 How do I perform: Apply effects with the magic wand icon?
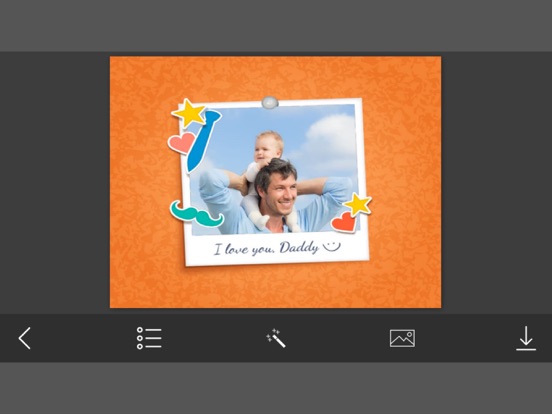coord(276,338)
